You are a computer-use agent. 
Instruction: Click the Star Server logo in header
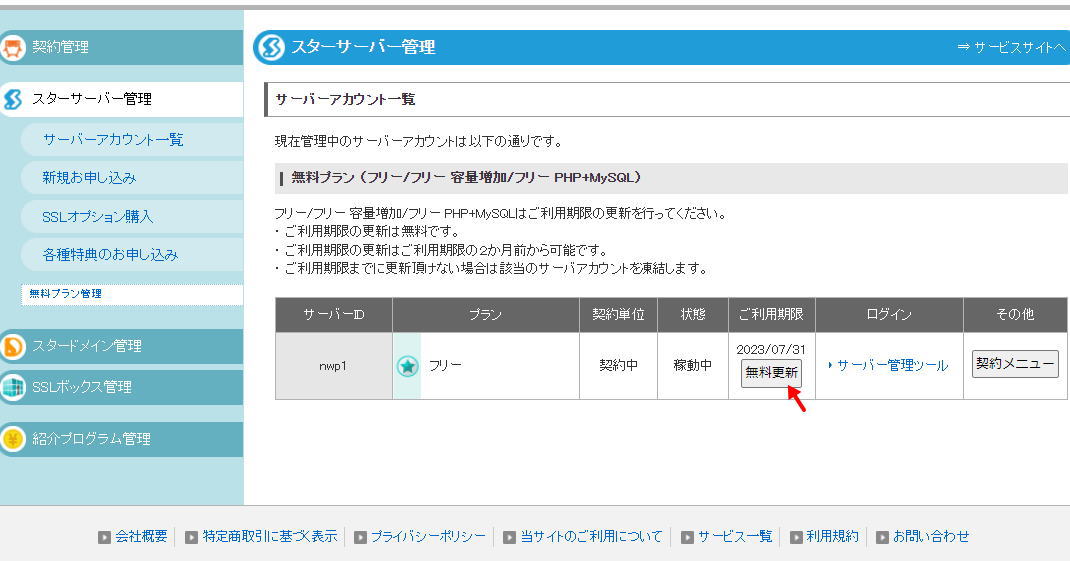269,47
